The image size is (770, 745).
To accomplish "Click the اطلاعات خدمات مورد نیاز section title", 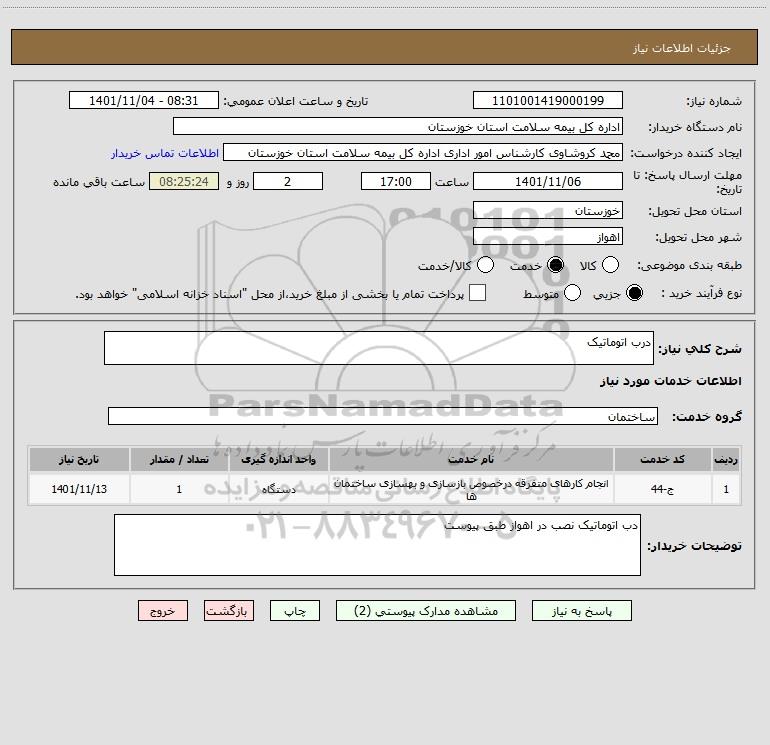I will (670, 381).
